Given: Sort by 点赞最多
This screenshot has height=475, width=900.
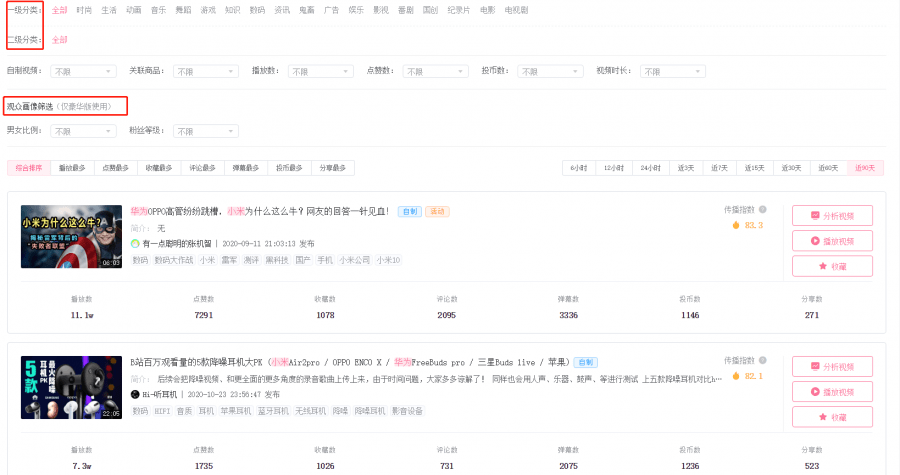Looking at the screenshot, I should pyautogui.click(x=115, y=168).
